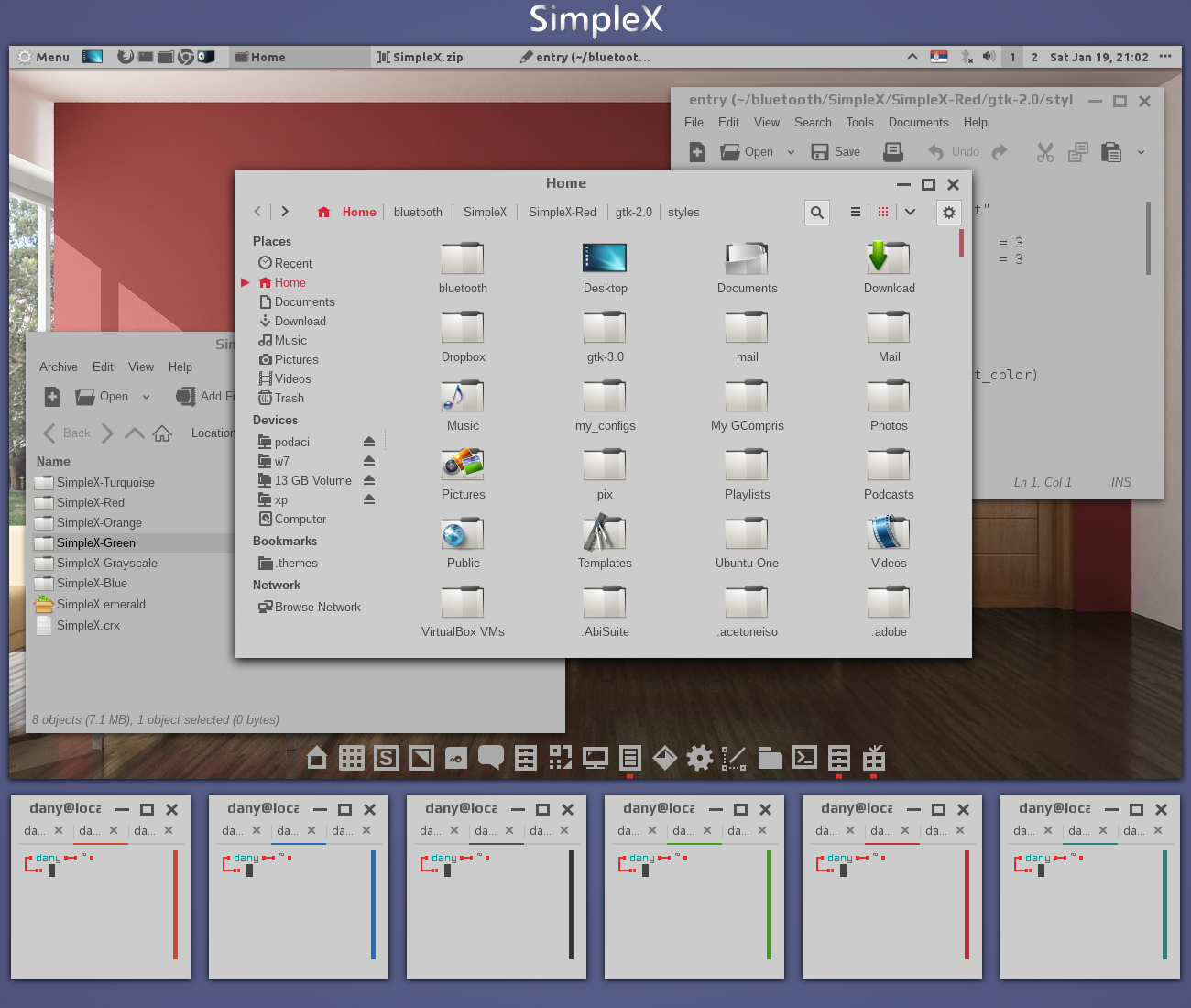Click the Copy icon in editor toolbar
The width and height of the screenshot is (1191, 1008).
pyautogui.click(x=1078, y=152)
